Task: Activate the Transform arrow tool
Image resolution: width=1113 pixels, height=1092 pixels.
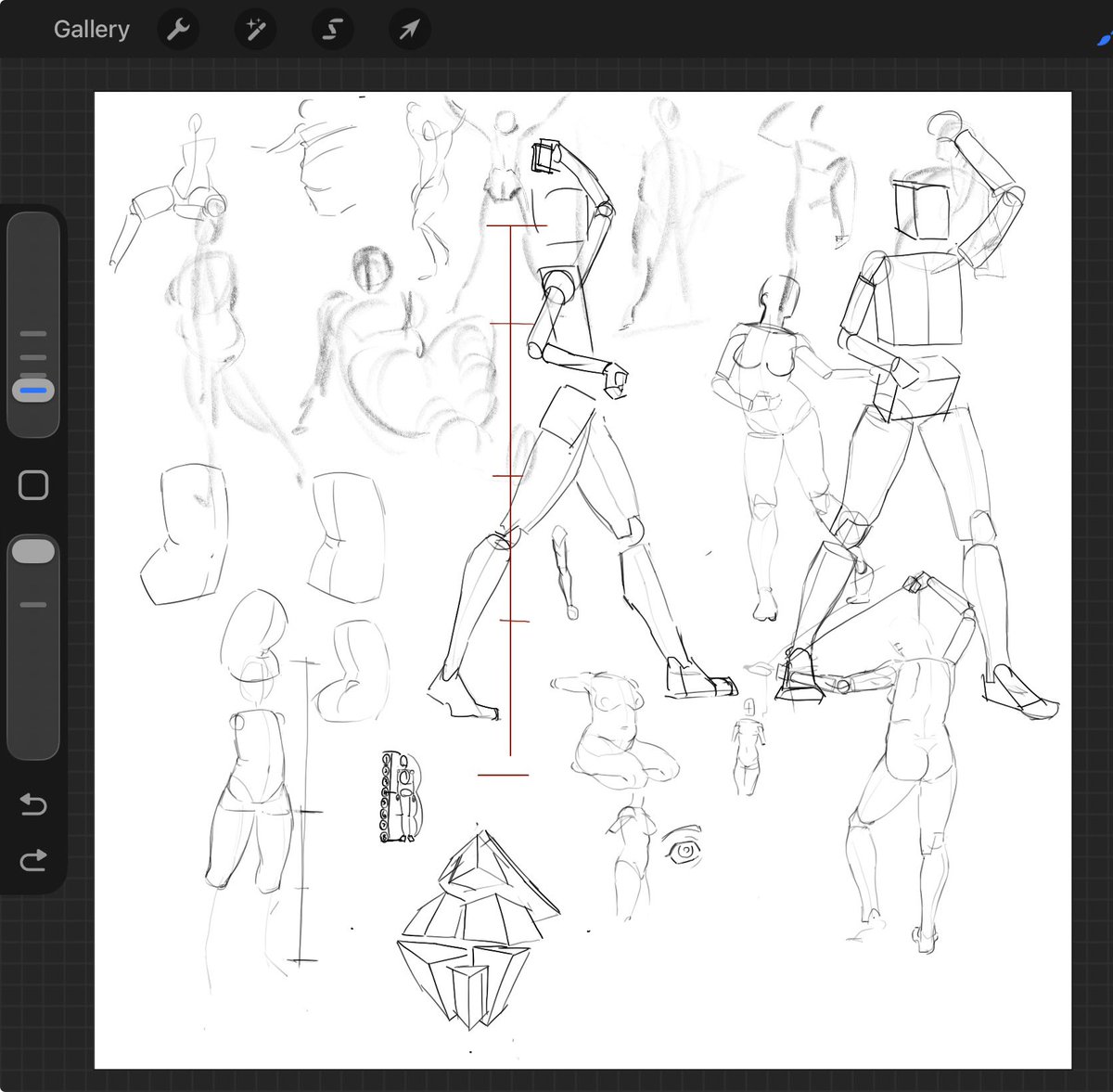Action: click(409, 30)
